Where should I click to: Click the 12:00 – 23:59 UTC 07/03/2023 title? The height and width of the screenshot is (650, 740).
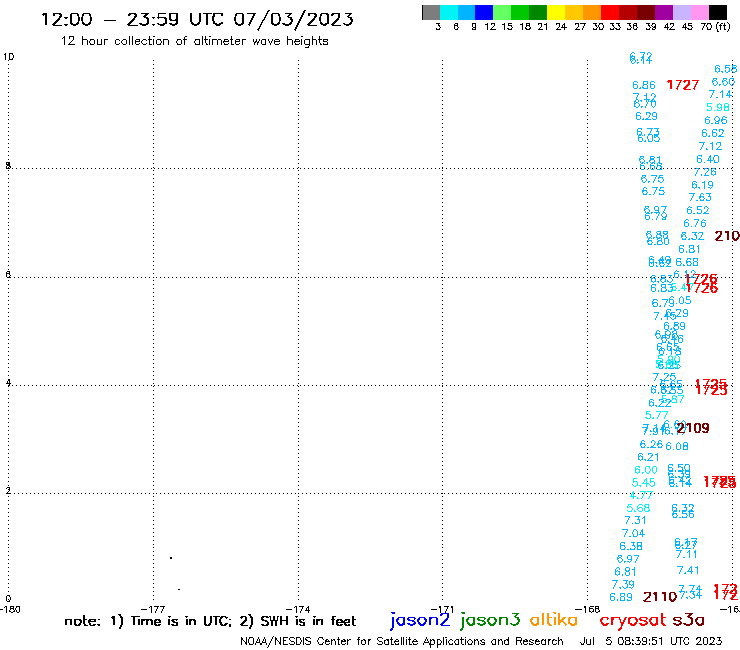point(197,19)
